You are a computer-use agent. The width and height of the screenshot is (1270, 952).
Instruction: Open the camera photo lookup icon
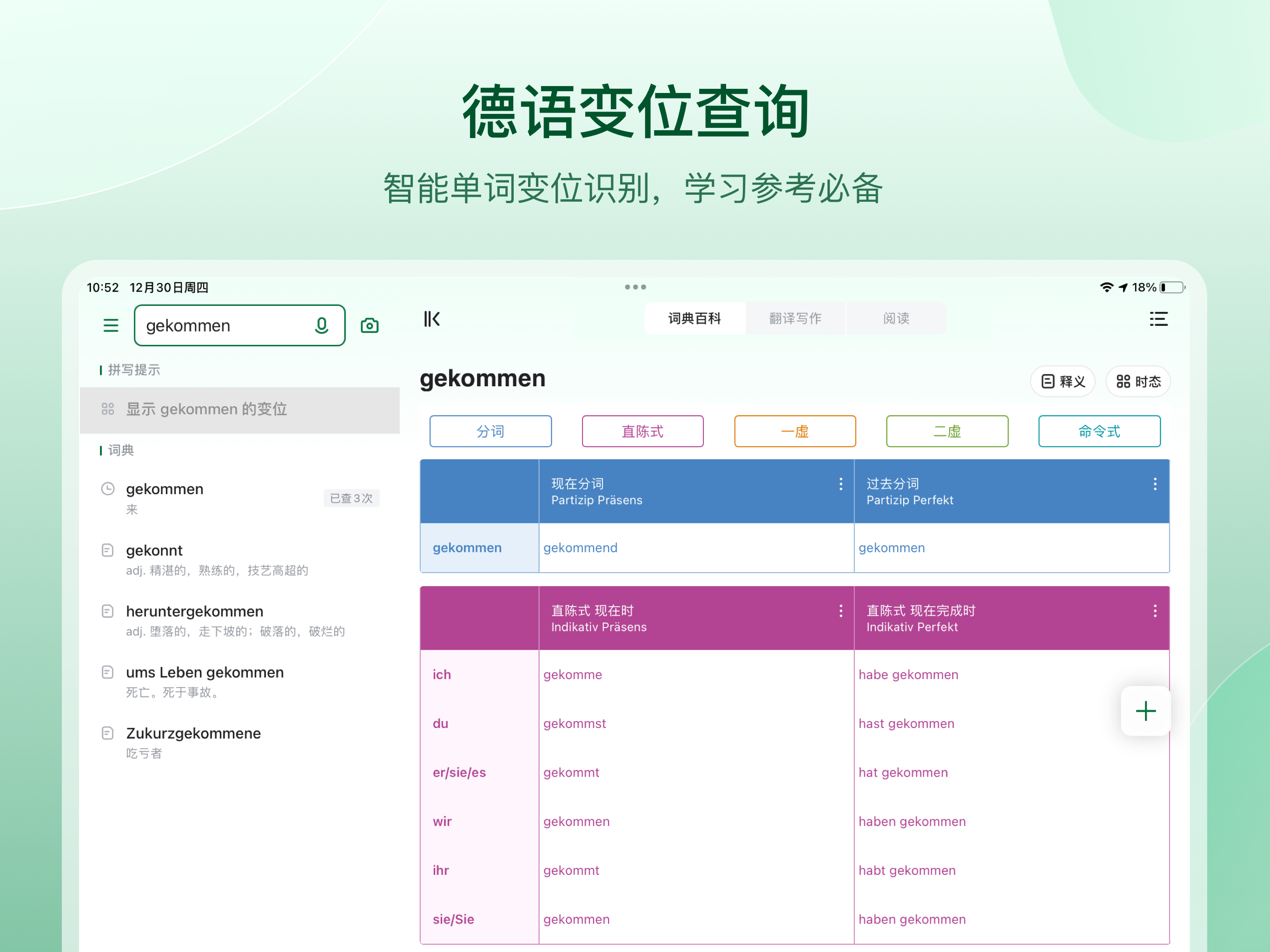click(x=370, y=325)
